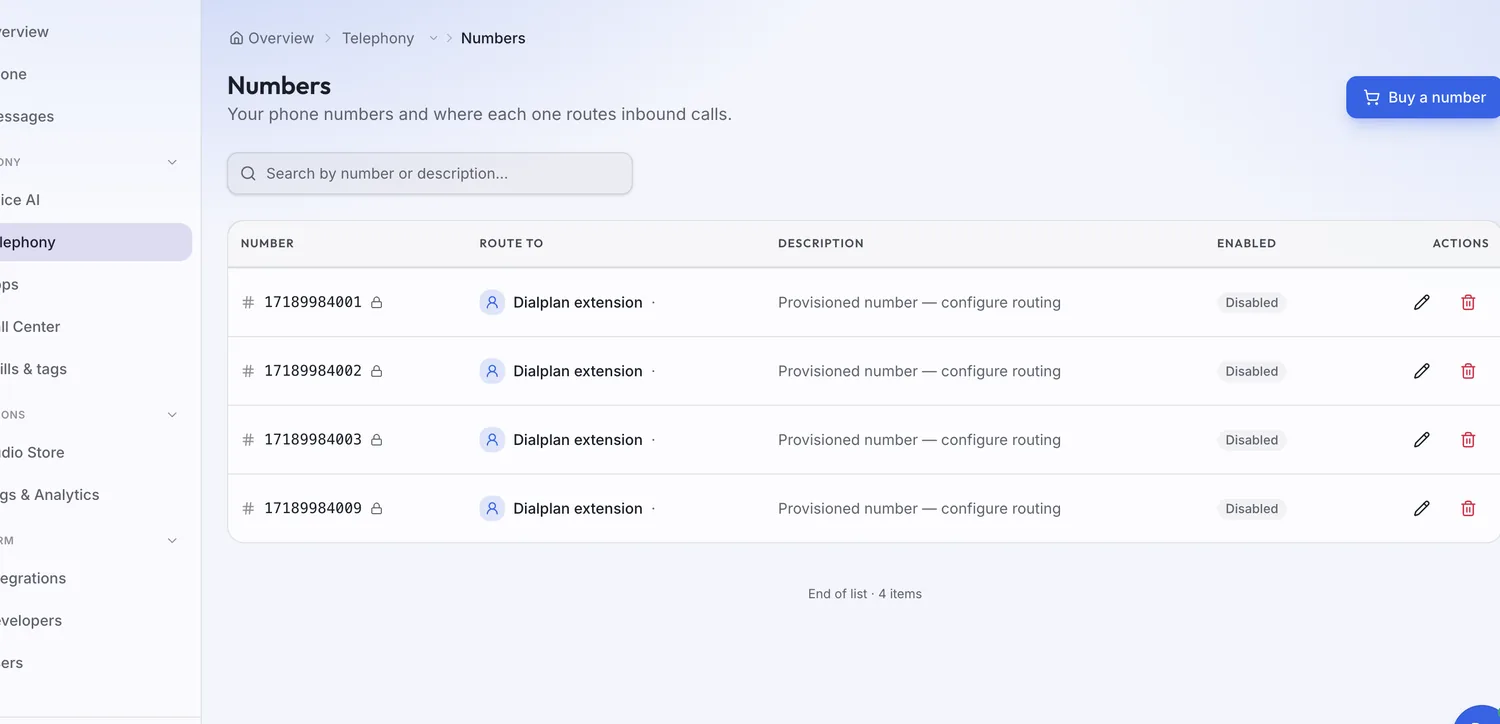
Task: Click Disabled badge for 17189984003
Action: pos(1252,439)
